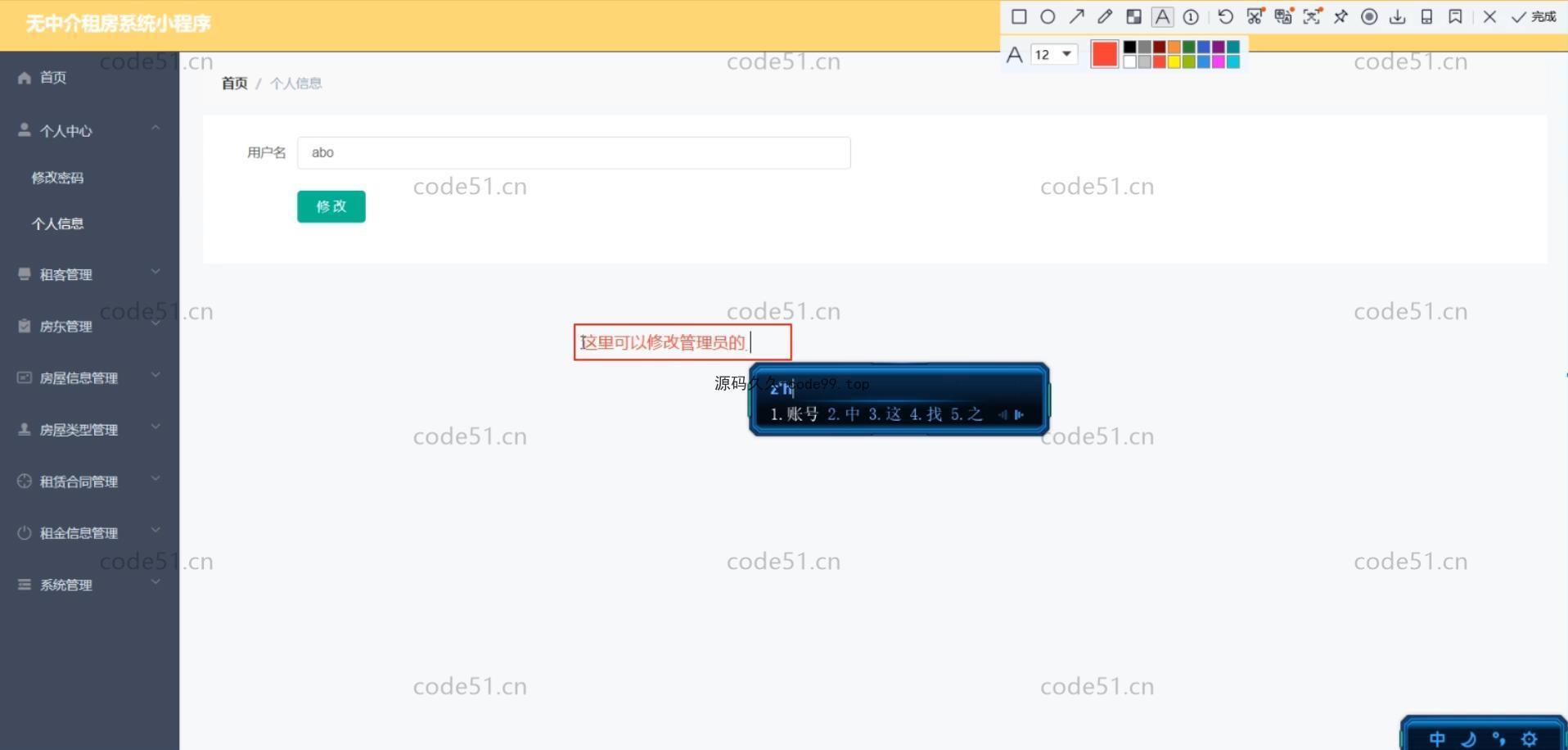Expand 租金信息管理 with its chevron
The width and height of the screenshot is (1568, 750).
pyautogui.click(x=155, y=530)
